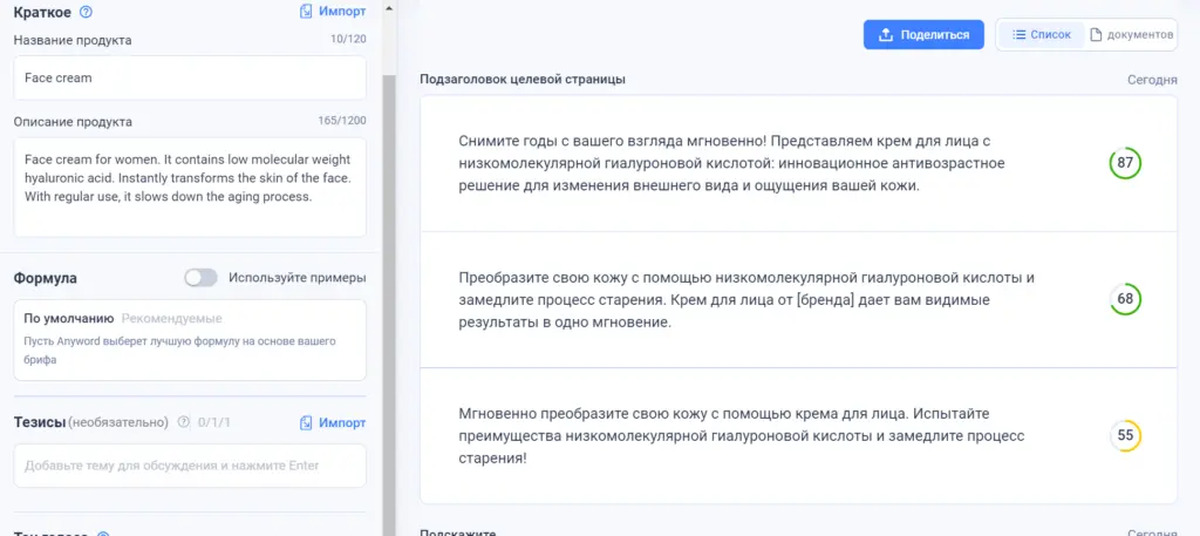Click the score 87 circle indicator
The height and width of the screenshot is (536, 1200).
[1125, 163]
